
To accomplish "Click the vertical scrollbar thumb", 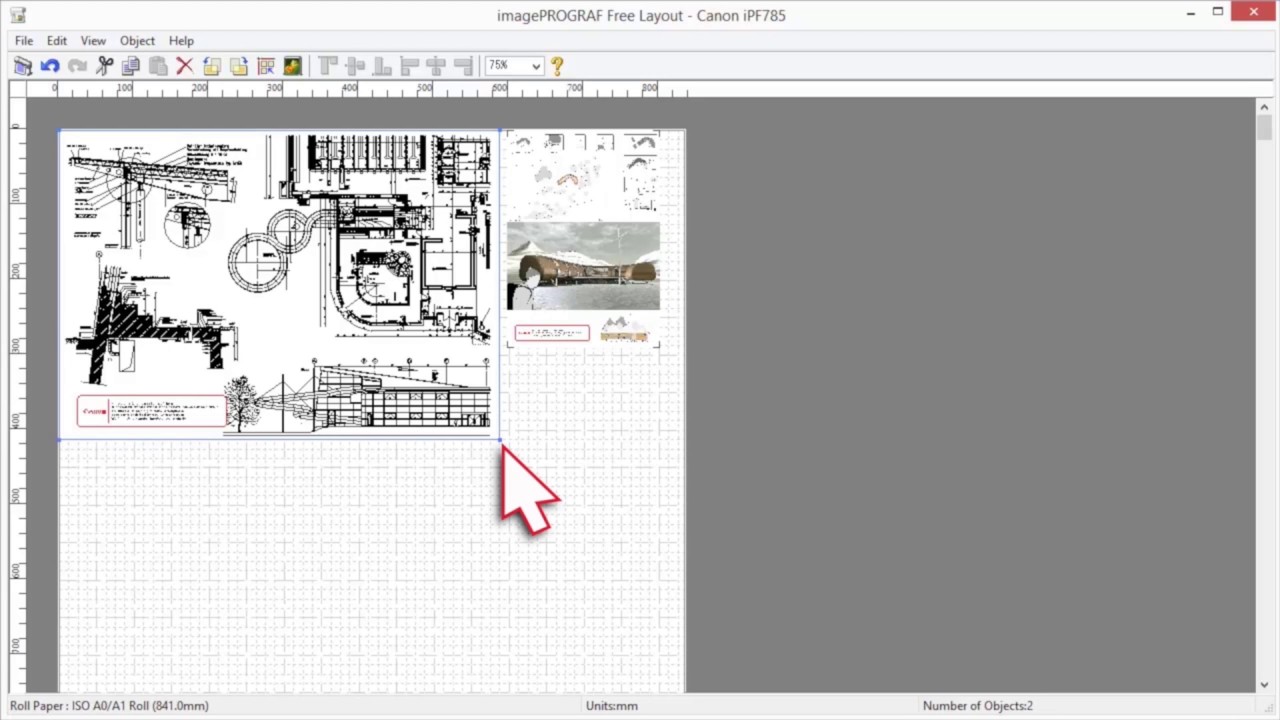I will 1265,127.
